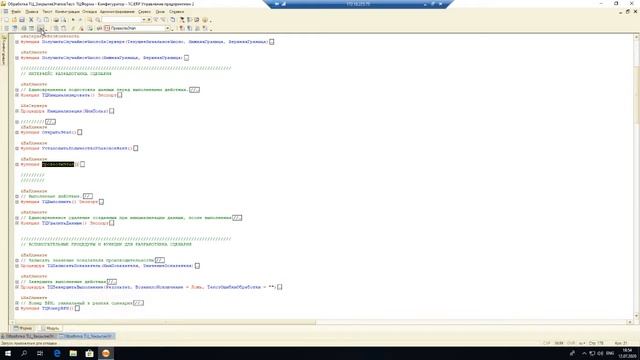Viewport: 640px width, 360px height.
Task: Open Task View from the taskbar
Action: pyautogui.click(x=40, y=353)
